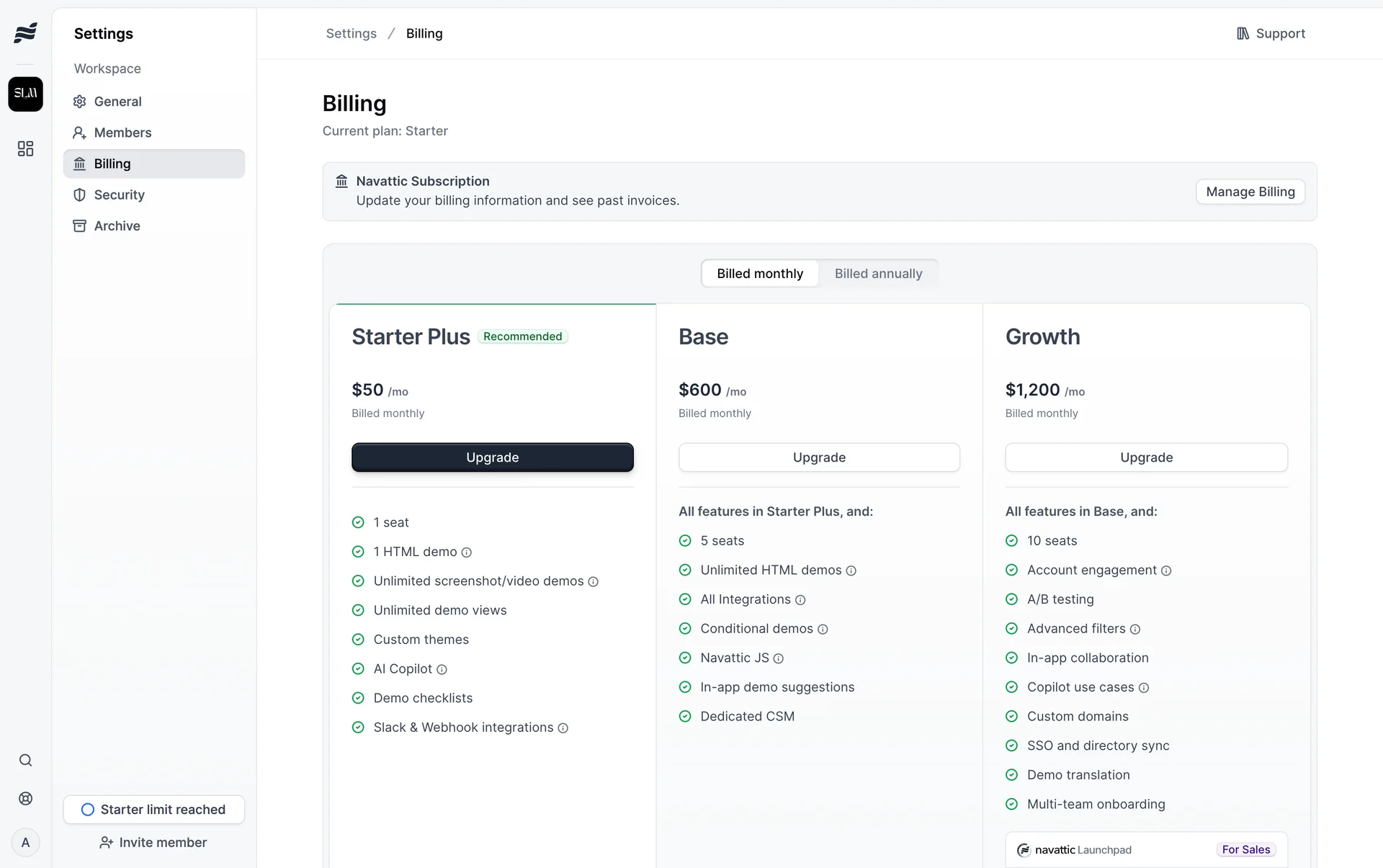Viewport: 1383px width, 868px height.
Task: Click info icon beside 1 HTML demo
Action: click(x=466, y=552)
